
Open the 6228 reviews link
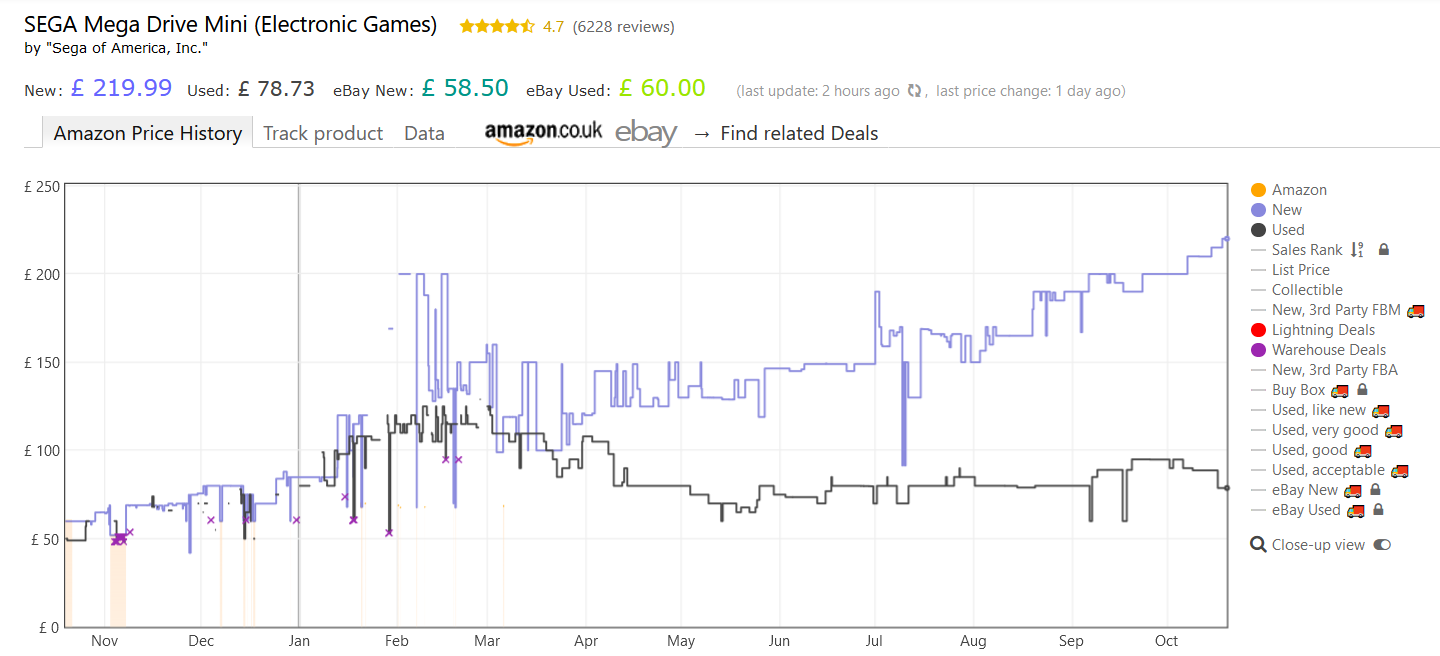pyautogui.click(x=623, y=27)
